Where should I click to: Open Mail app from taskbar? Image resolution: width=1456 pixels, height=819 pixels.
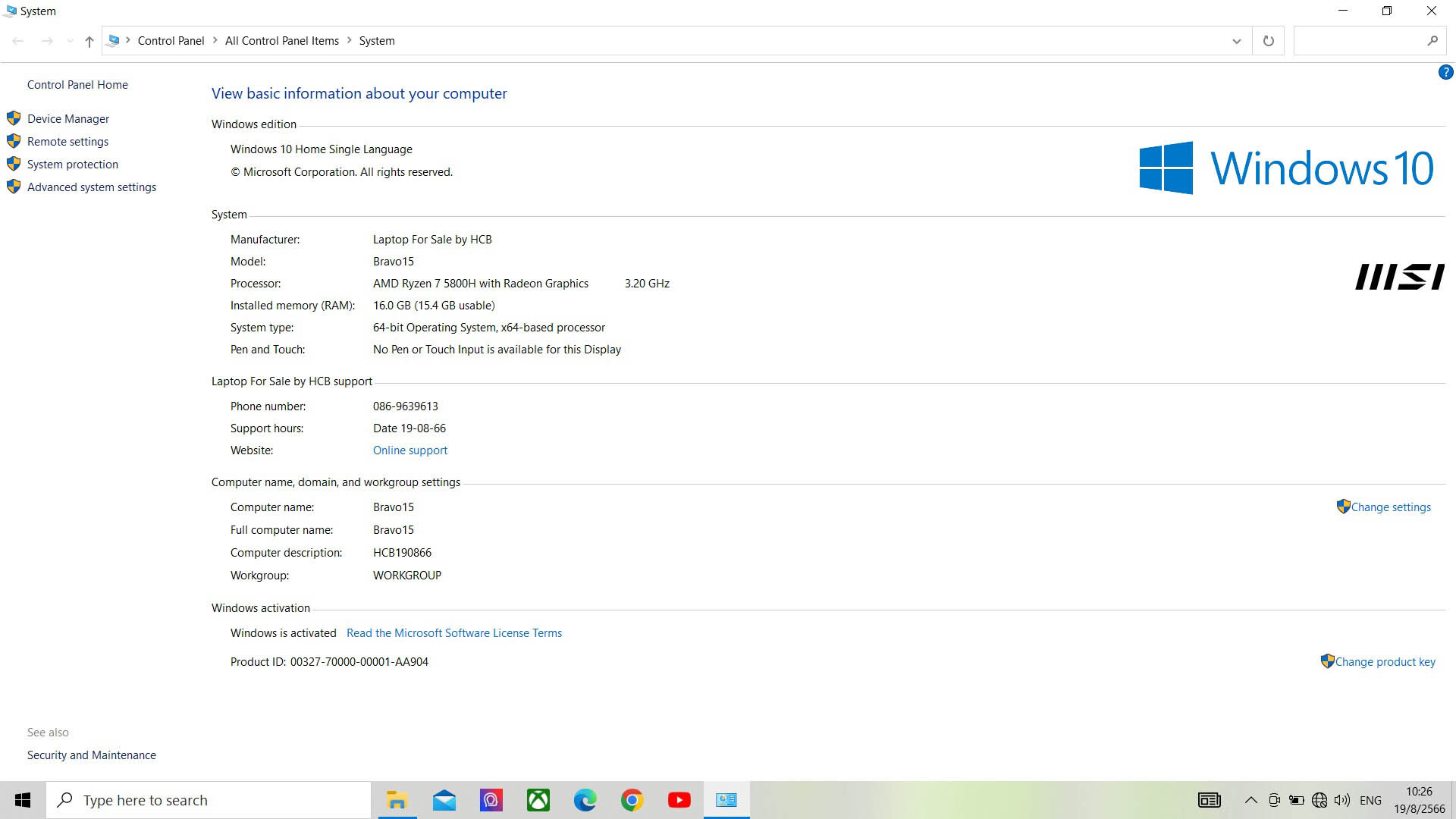(444, 800)
